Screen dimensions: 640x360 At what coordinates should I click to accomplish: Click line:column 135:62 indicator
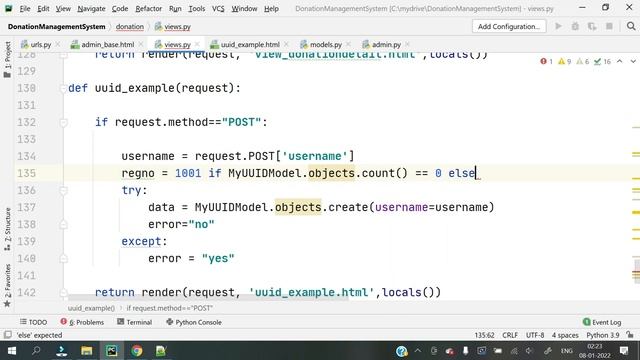(x=484, y=335)
